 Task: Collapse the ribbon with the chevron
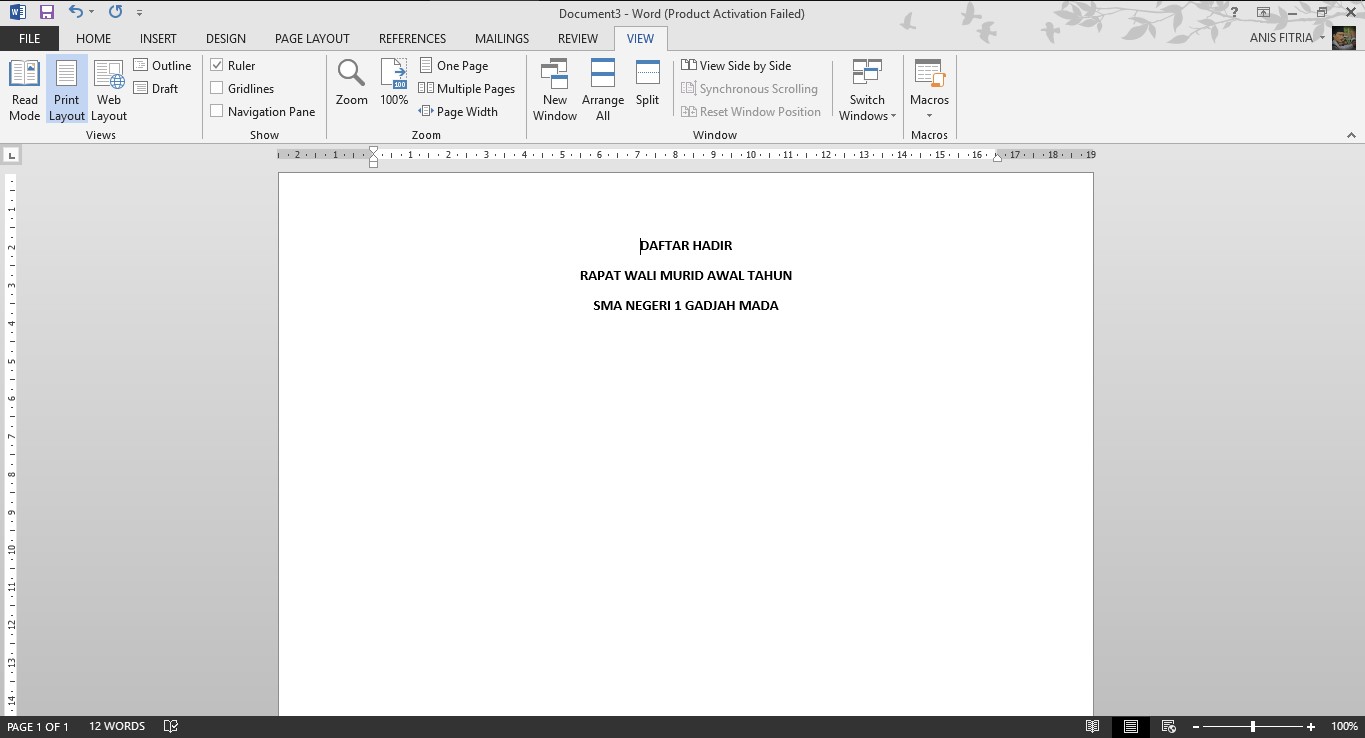1351,135
